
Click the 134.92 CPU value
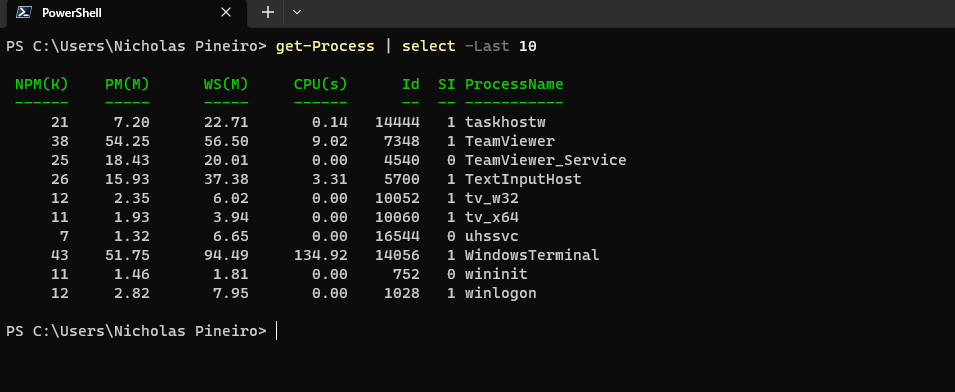click(320, 255)
